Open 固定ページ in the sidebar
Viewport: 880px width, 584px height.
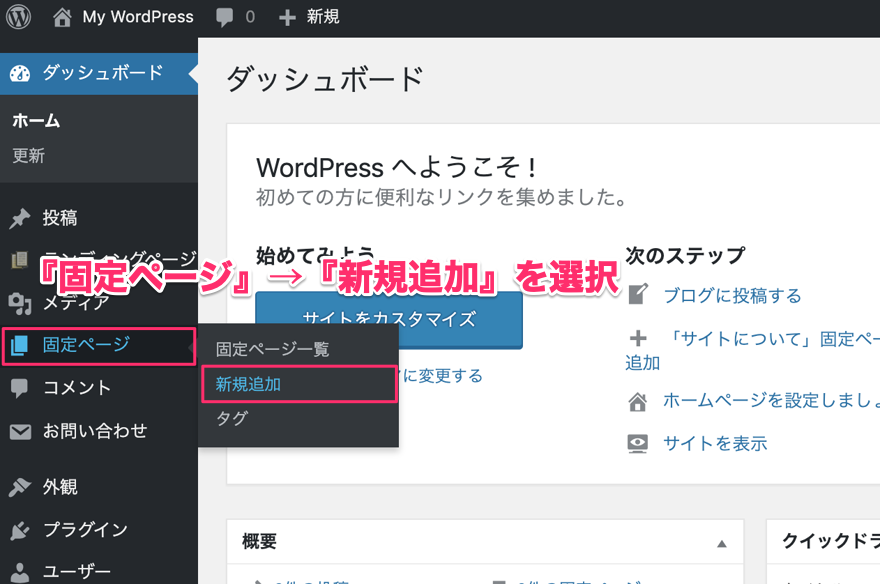click(86, 345)
